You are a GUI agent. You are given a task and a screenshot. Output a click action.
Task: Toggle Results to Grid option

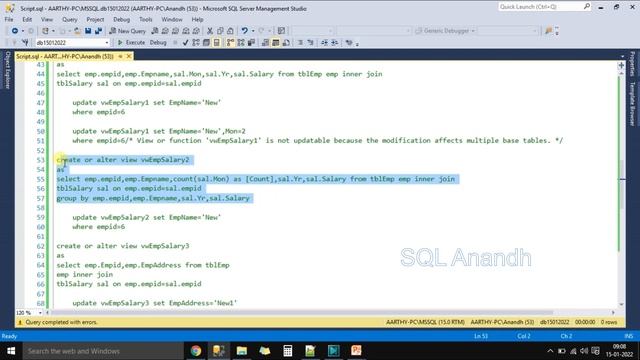pos(276,42)
